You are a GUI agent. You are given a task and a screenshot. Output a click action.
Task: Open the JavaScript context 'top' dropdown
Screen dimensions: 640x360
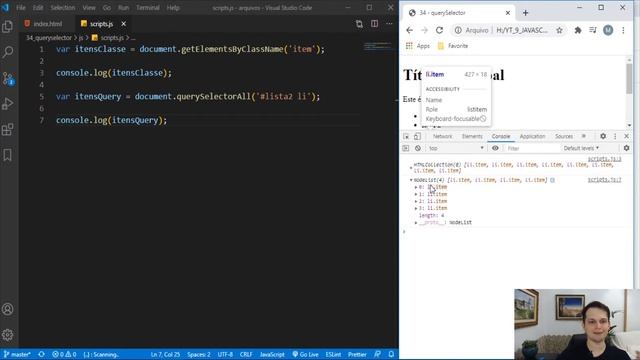click(456, 148)
